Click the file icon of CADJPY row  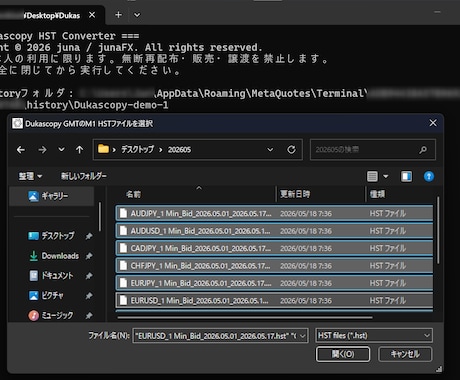point(123,248)
